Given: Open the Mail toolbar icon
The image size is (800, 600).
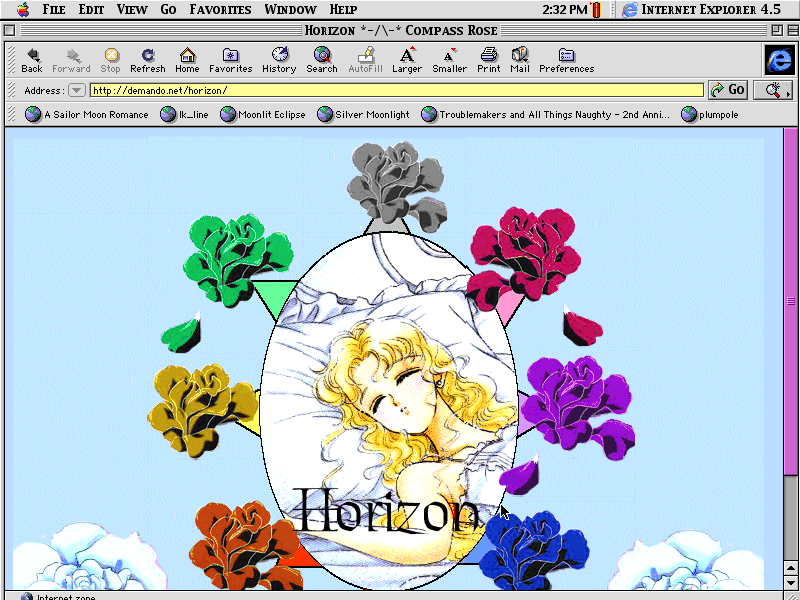Looking at the screenshot, I should coord(519,59).
